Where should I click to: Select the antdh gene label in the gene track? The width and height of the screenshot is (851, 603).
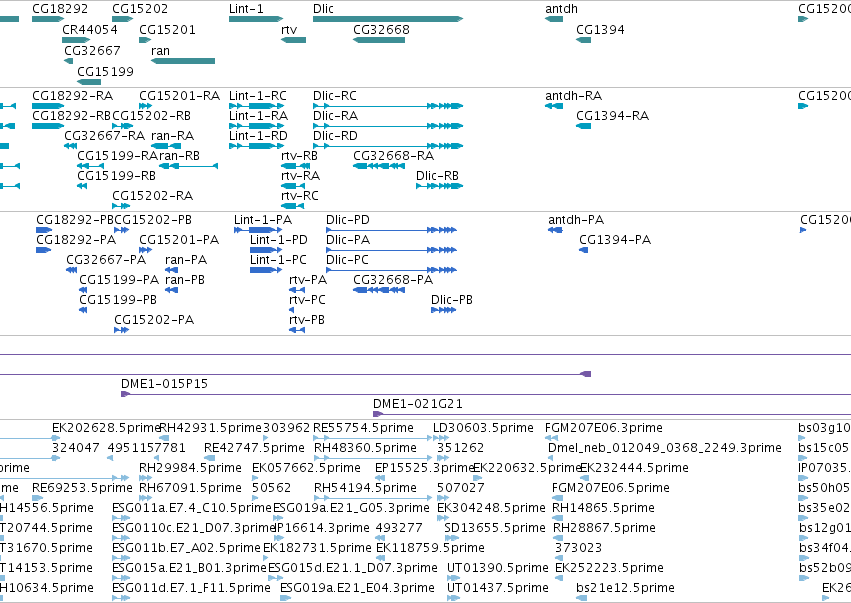pos(561,9)
